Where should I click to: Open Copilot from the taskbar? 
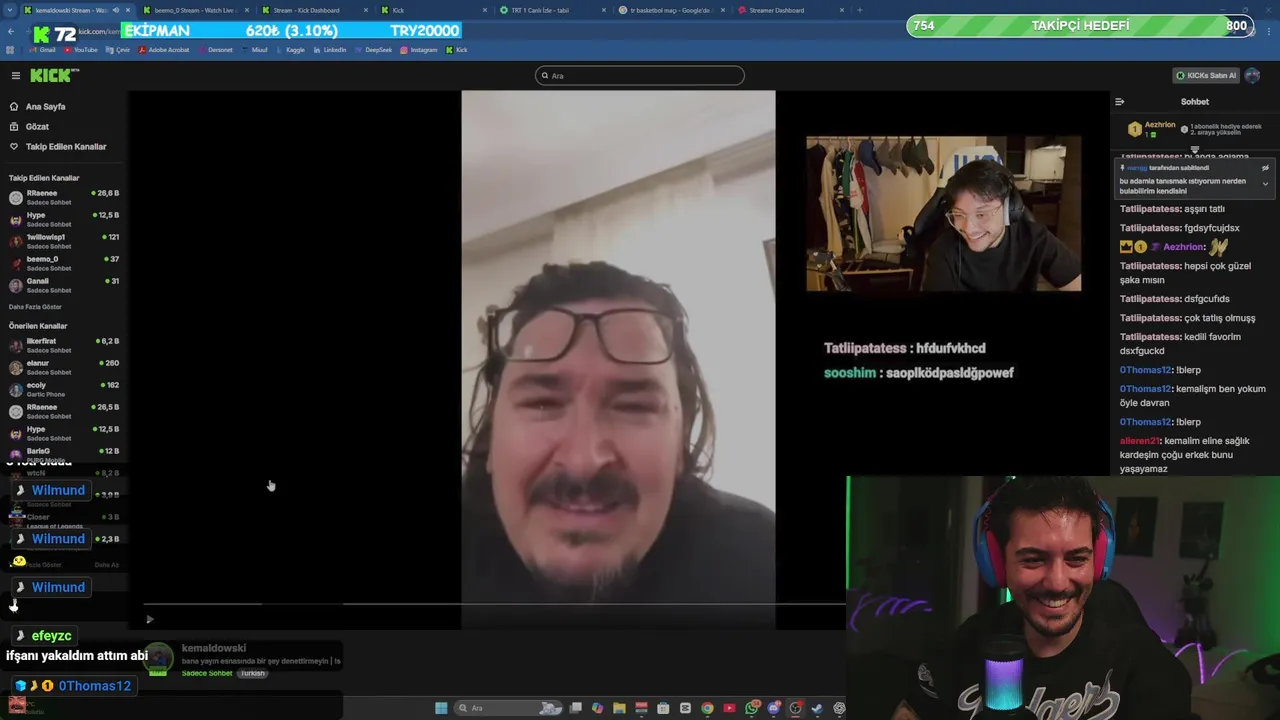pyautogui.click(x=597, y=708)
